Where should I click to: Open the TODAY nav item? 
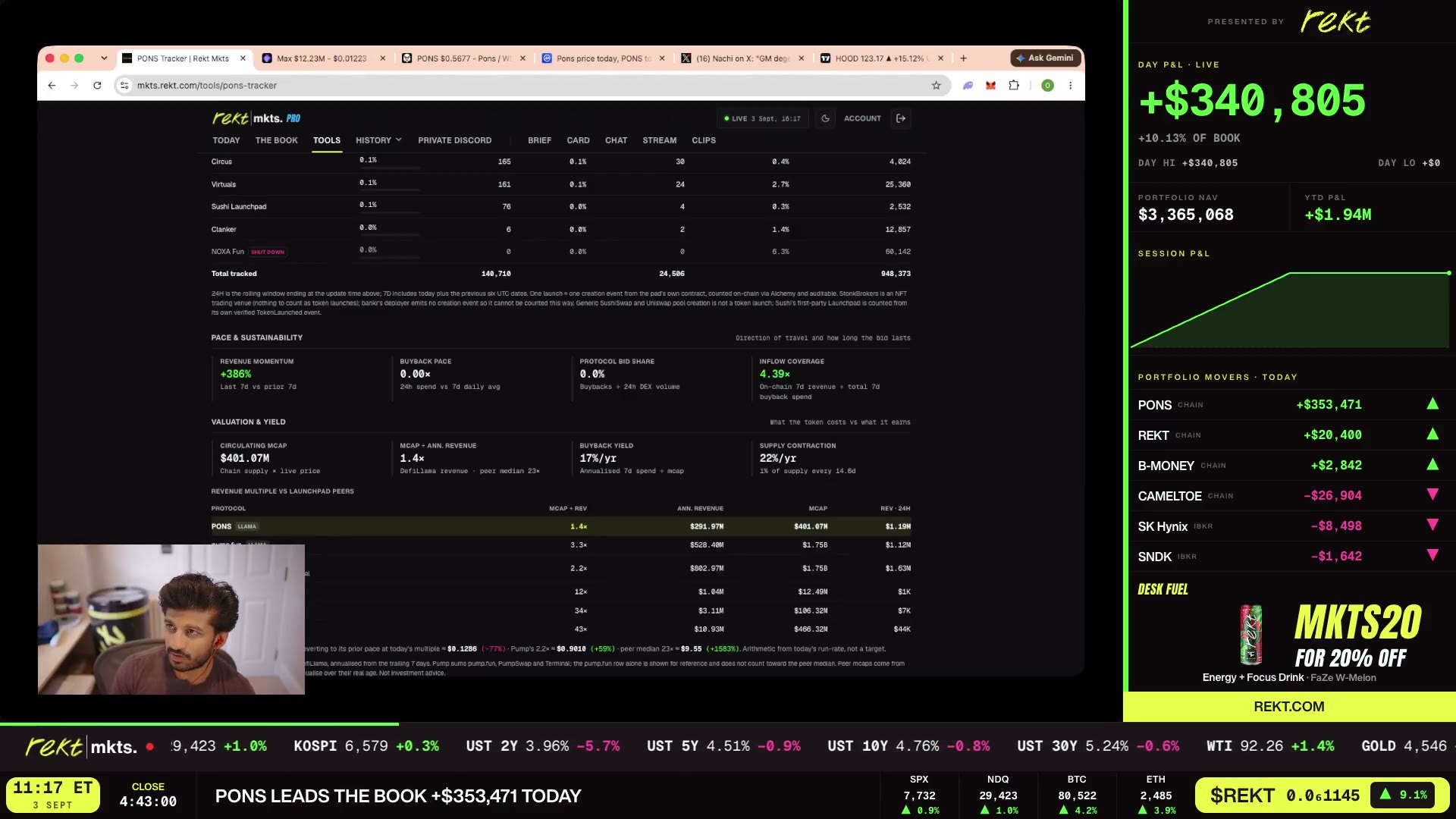[226, 140]
